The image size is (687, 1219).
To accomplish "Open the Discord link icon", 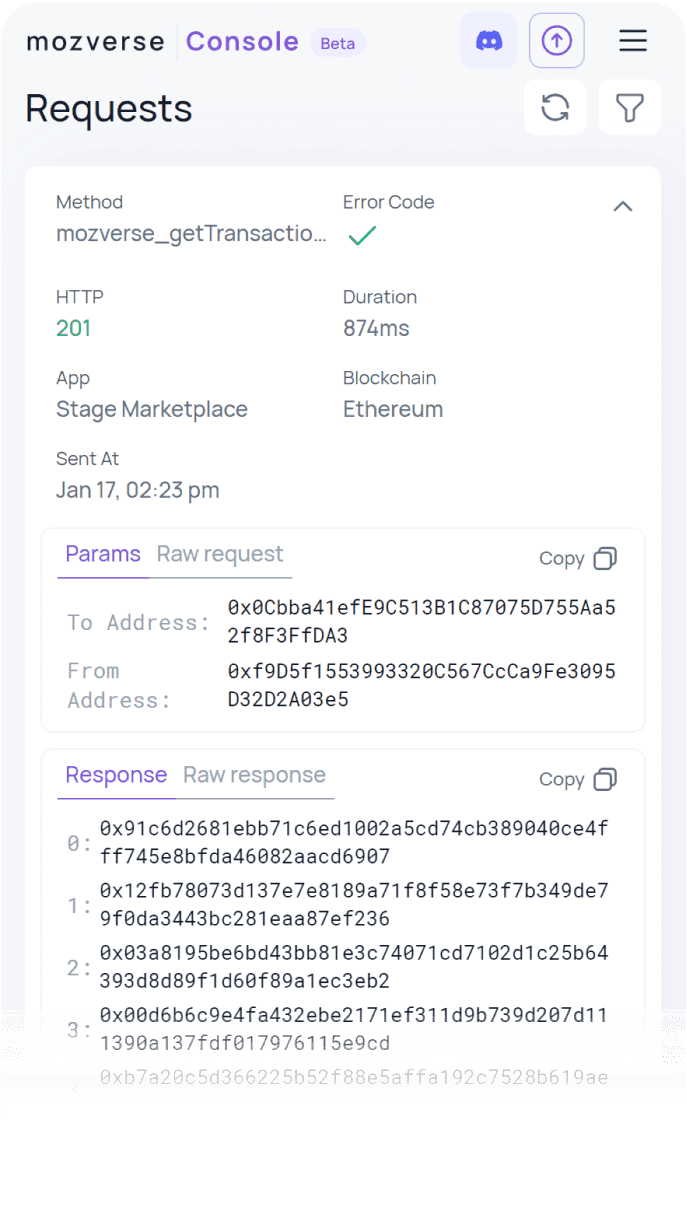I will [488, 41].
